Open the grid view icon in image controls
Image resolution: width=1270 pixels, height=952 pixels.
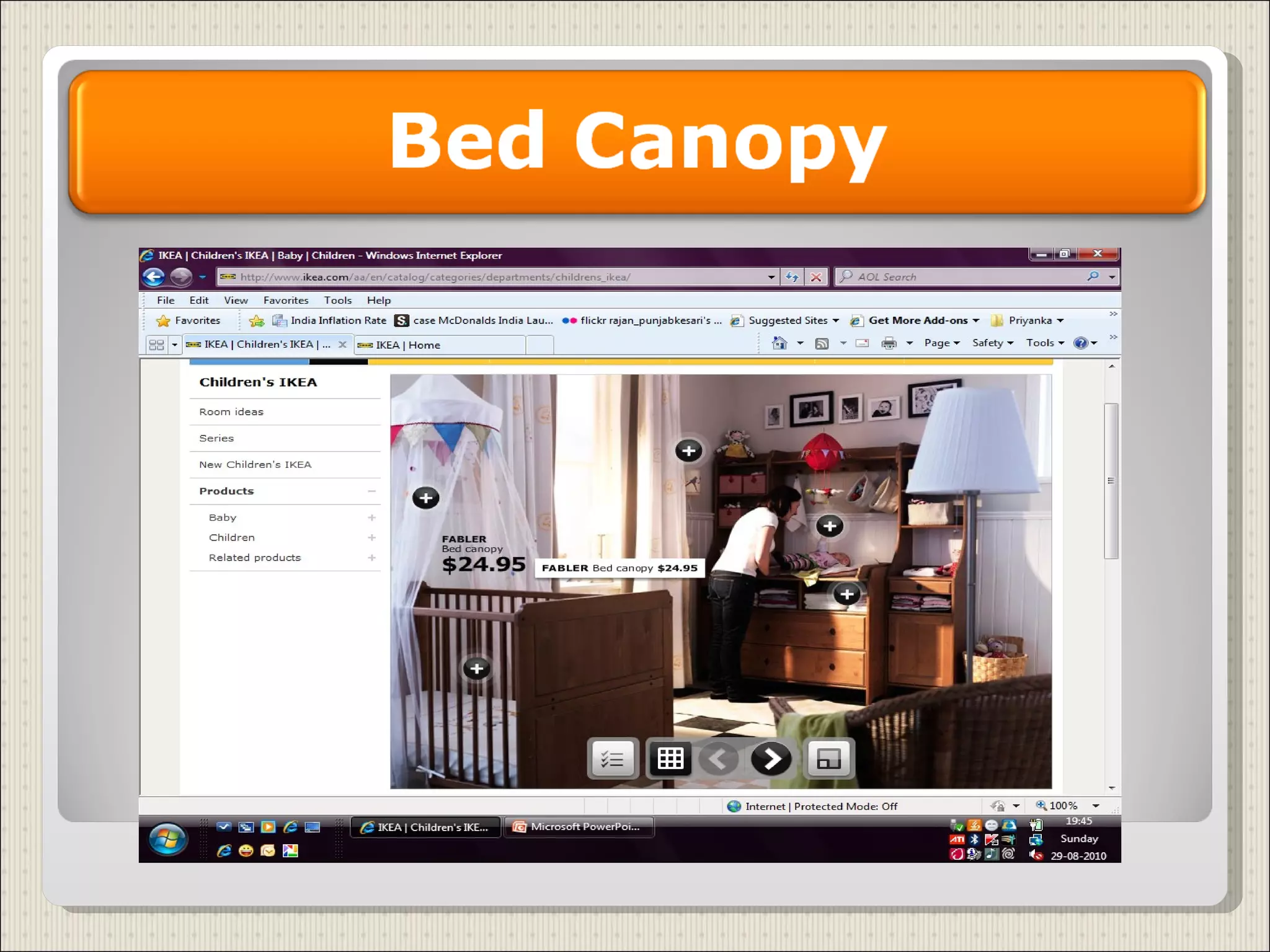click(x=670, y=758)
